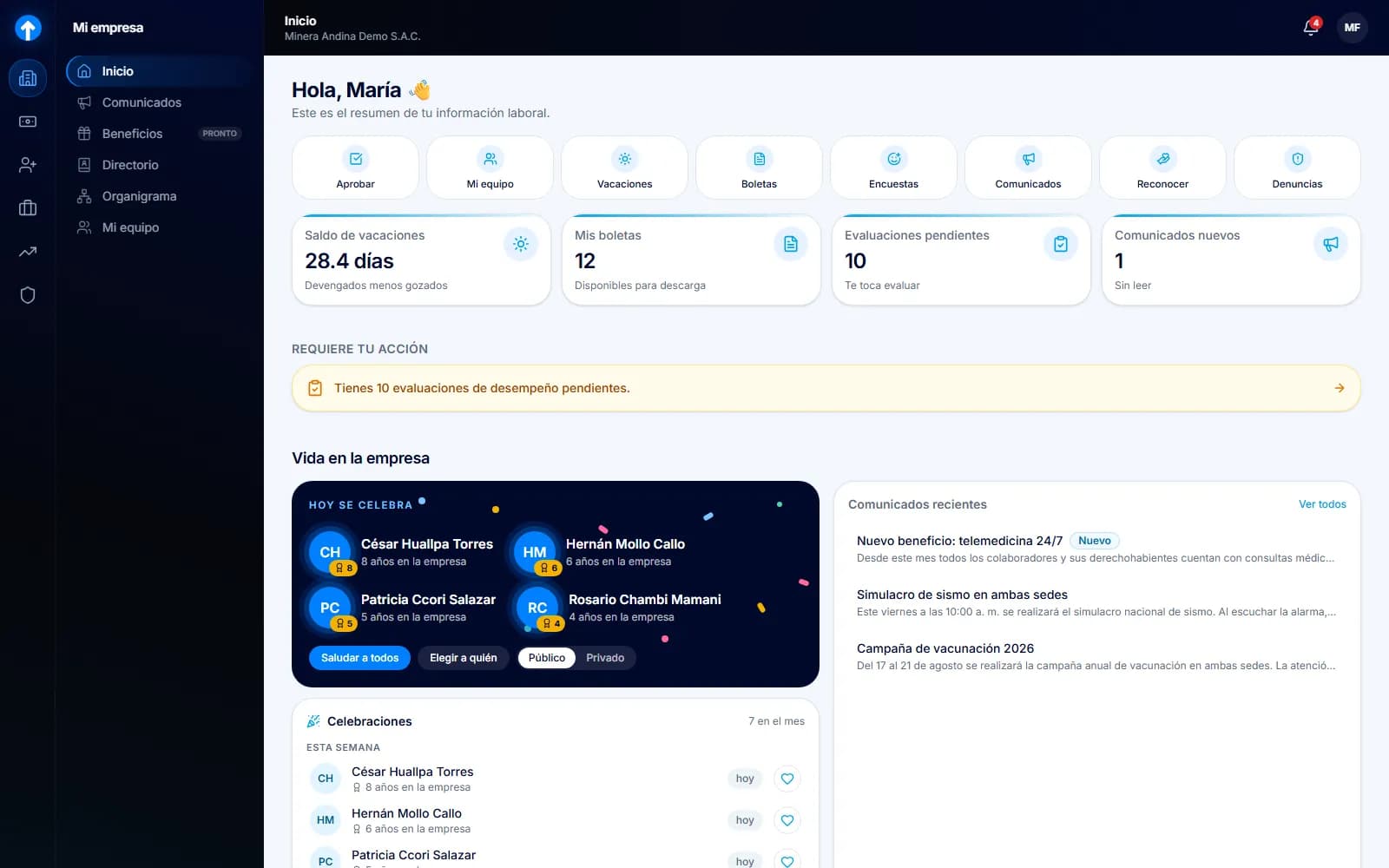
Task: Open the shield rail icon
Action: click(28, 295)
